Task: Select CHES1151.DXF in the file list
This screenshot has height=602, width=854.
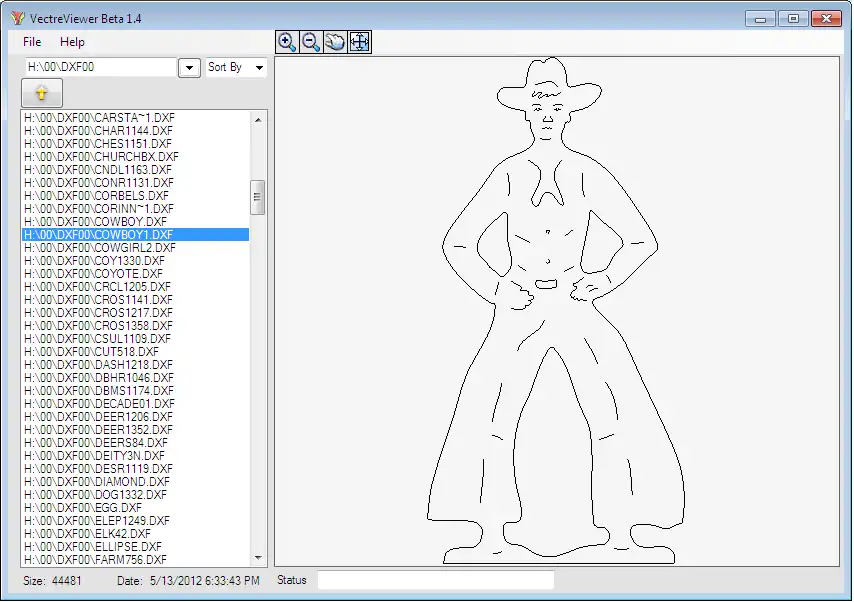Action: coord(136,144)
